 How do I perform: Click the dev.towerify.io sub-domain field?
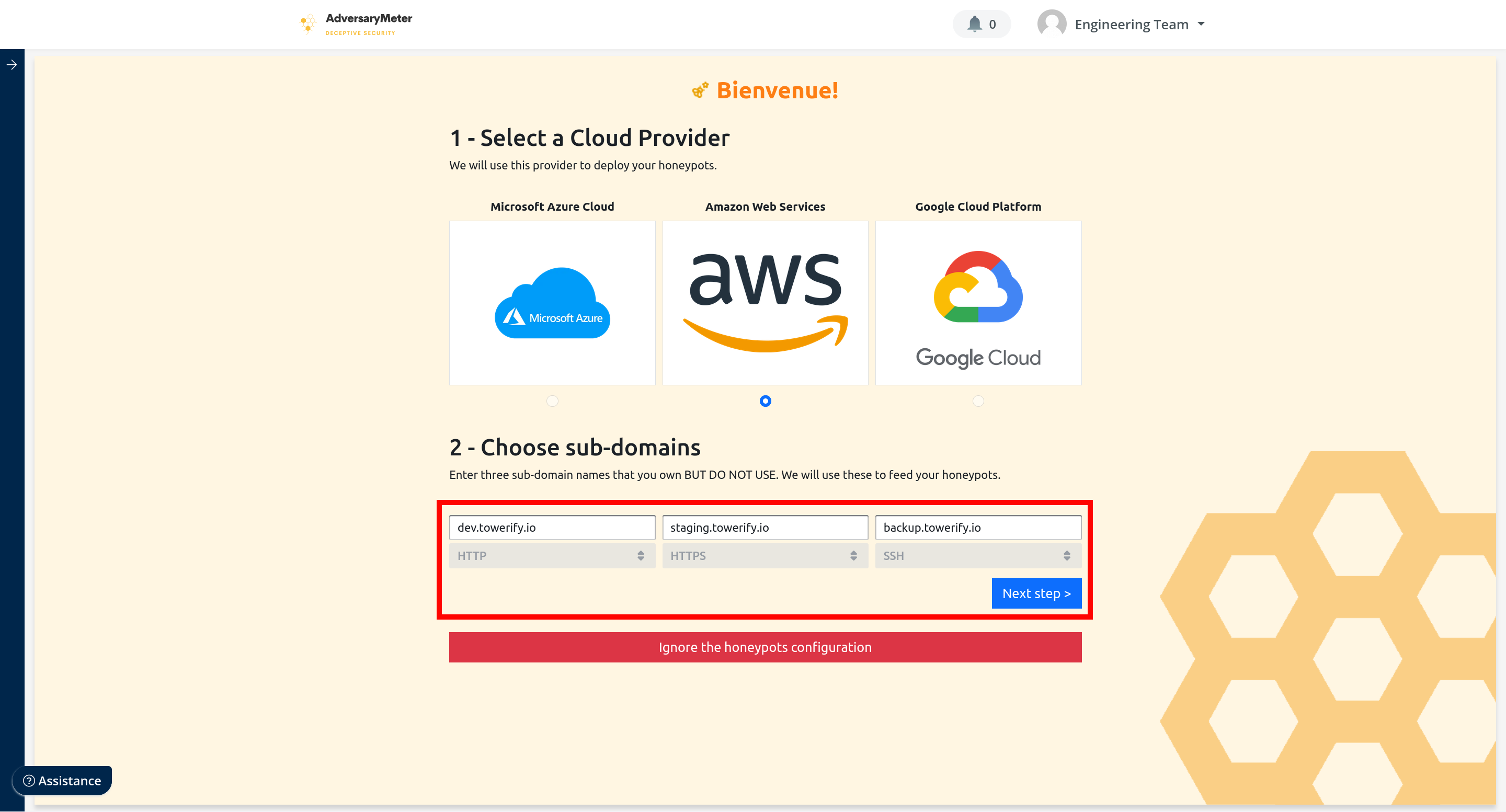click(x=552, y=527)
